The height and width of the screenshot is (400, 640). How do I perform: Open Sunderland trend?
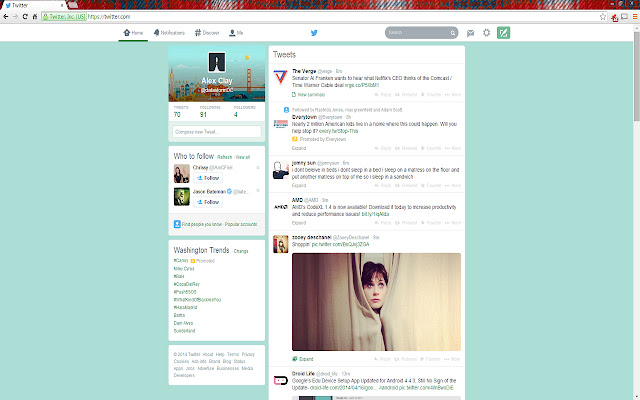point(184,331)
